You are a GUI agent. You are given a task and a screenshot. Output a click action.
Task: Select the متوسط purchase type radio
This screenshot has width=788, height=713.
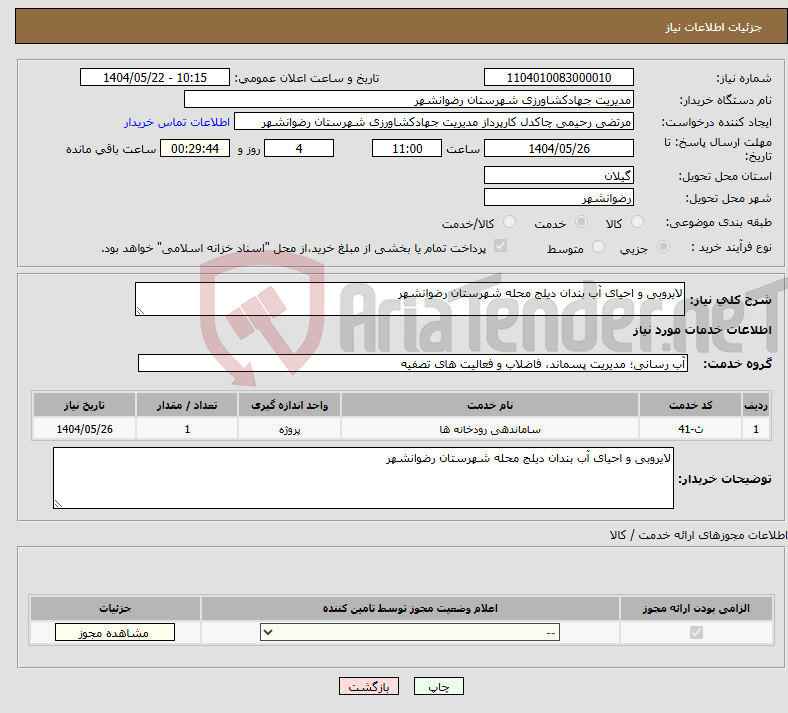[x=599, y=247]
